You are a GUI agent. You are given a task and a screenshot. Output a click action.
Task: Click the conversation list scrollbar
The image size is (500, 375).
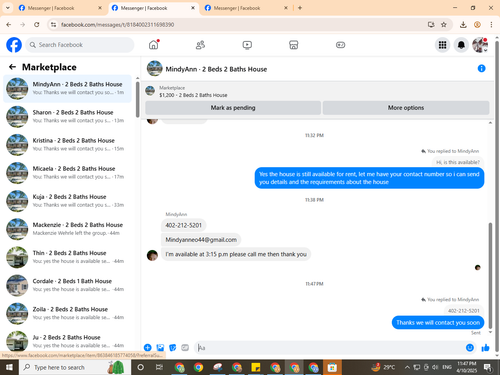pyautogui.click(x=137, y=99)
